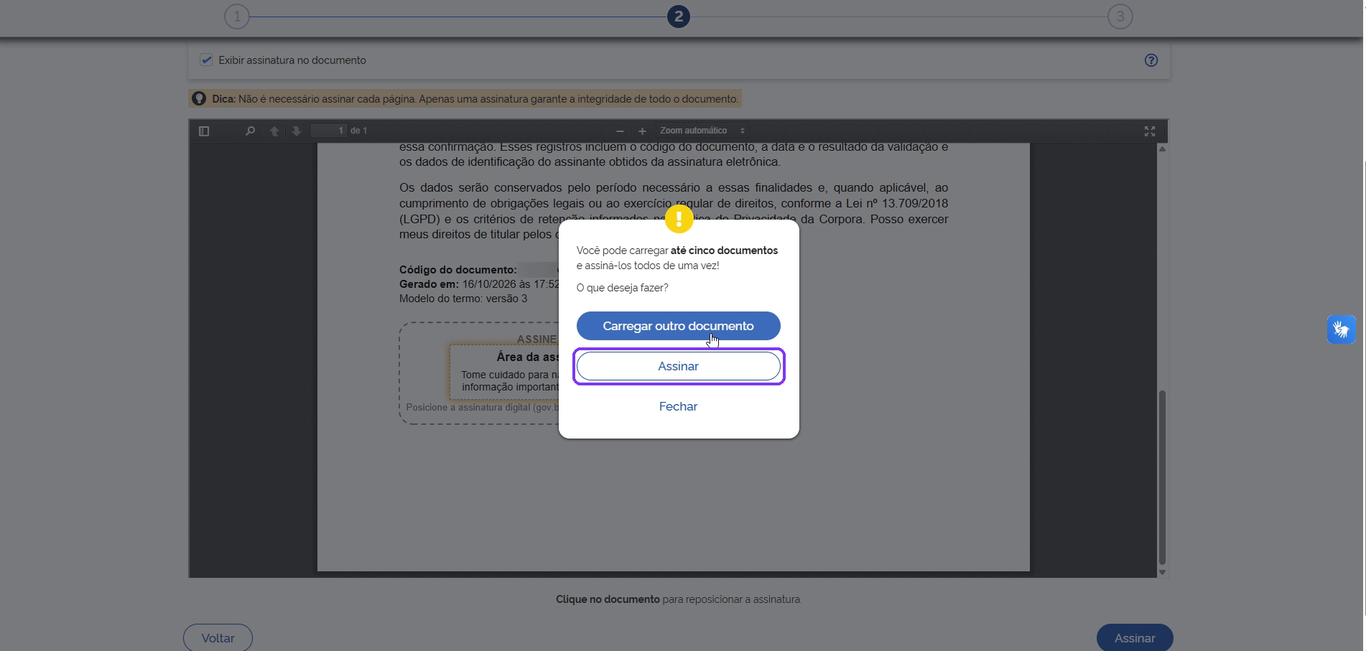The image size is (1366, 651).
Task: Open the help question-mark icon
Action: [x=1151, y=60]
